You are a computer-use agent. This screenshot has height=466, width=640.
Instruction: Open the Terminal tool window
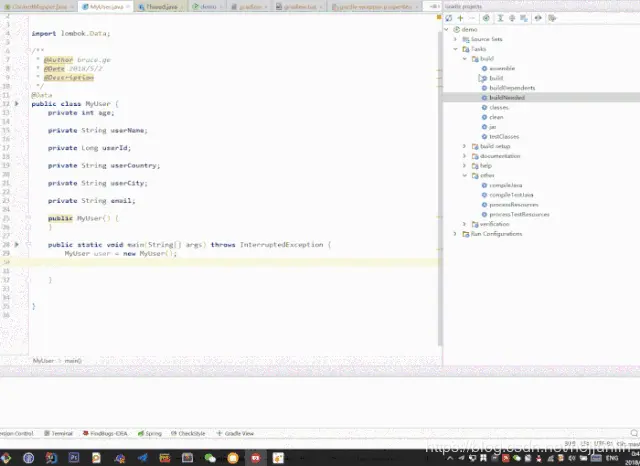click(58, 433)
